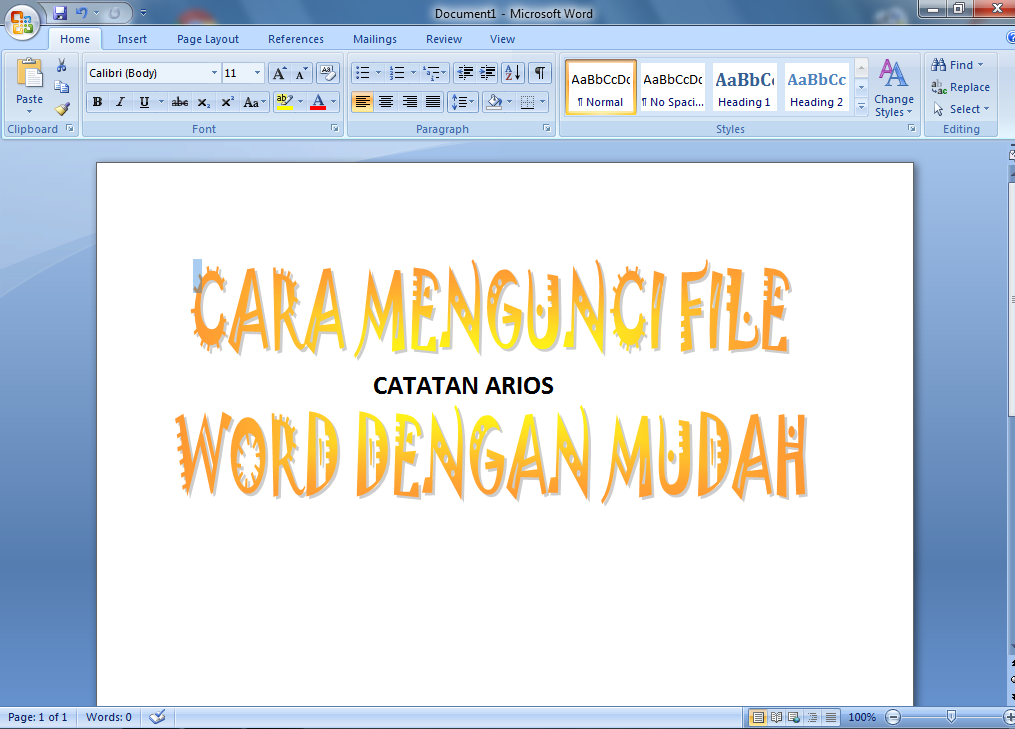Center-align the text

click(x=386, y=102)
